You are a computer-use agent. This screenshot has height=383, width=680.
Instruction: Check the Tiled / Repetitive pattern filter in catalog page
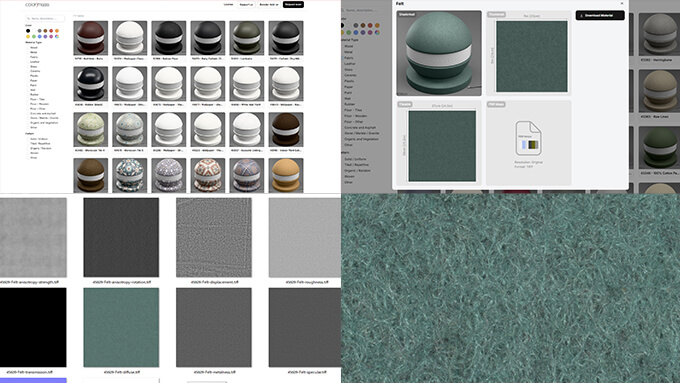point(38,144)
